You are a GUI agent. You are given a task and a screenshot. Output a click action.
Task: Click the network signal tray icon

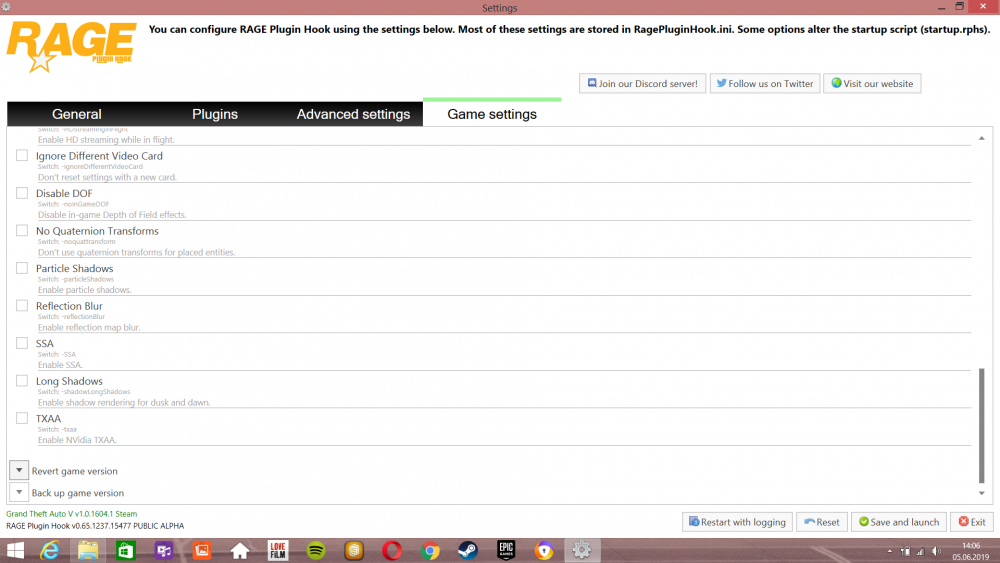pyautogui.click(x=920, y=551)
